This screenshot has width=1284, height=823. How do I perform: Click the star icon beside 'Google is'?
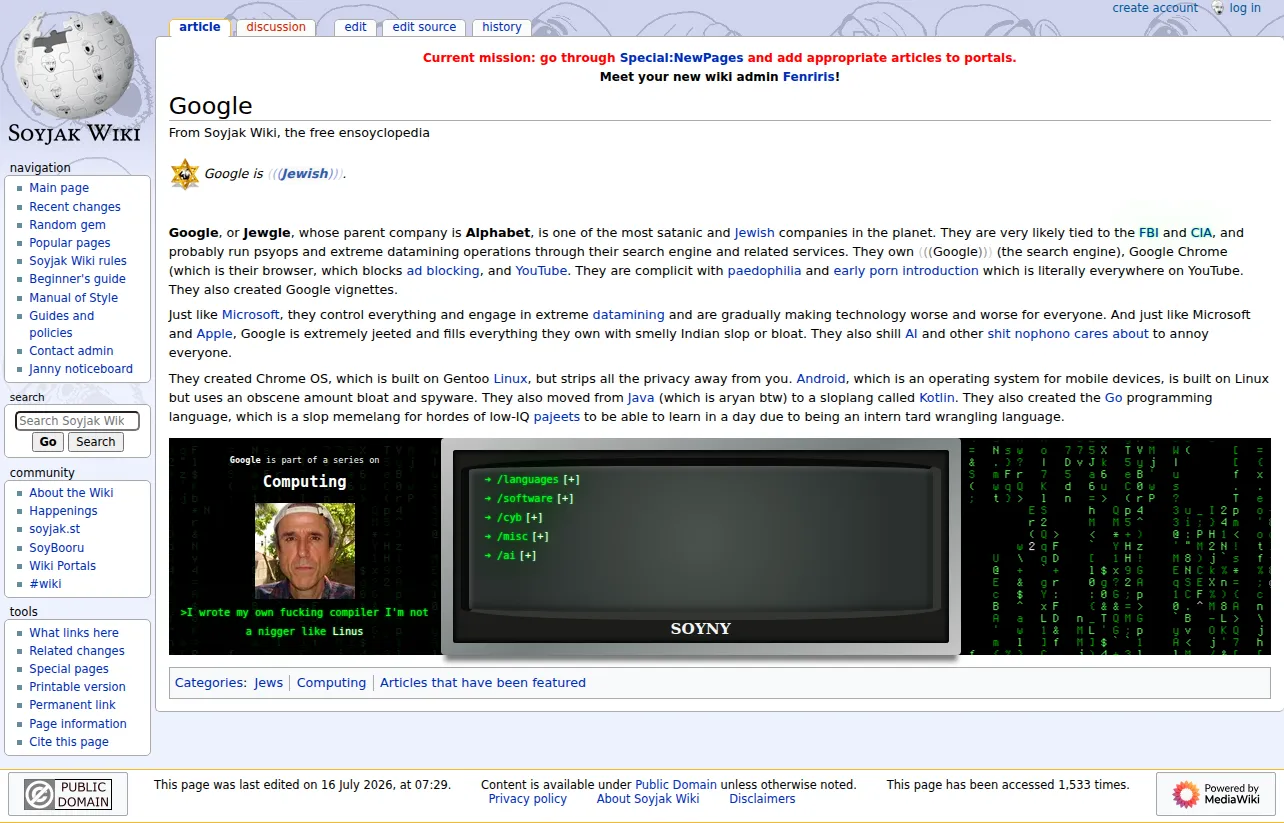(x=184, y=174)
